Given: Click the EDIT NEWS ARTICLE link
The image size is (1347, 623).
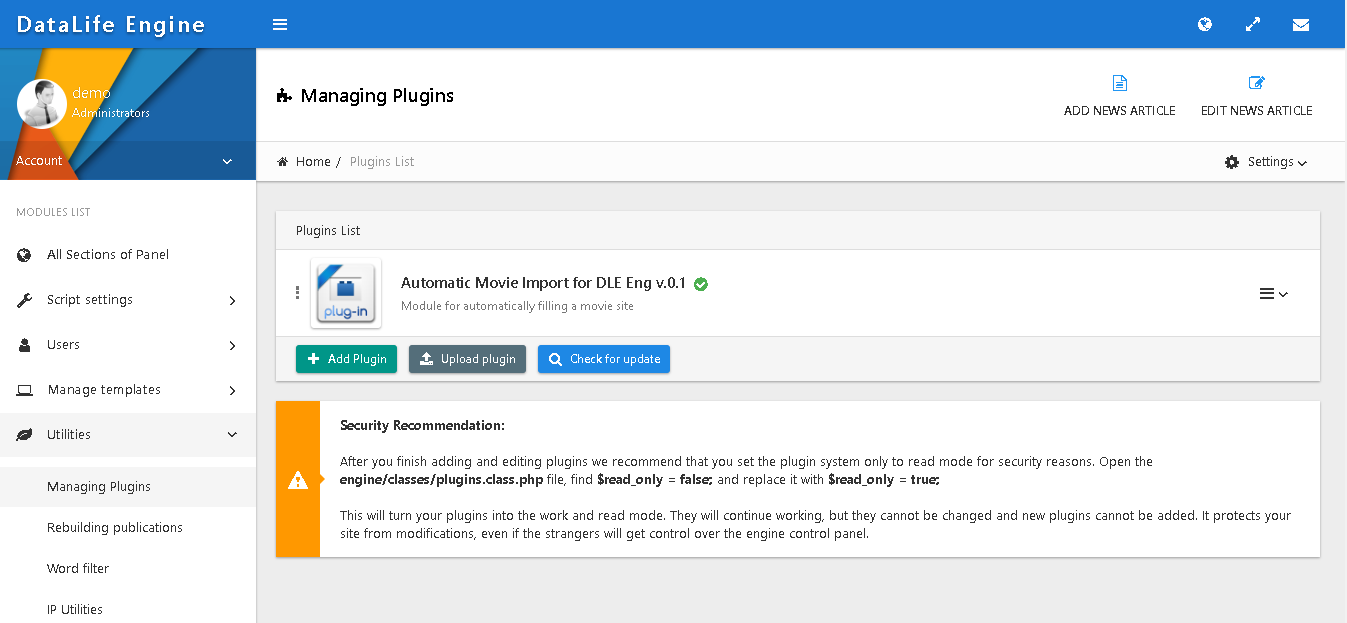Looking at the screenshot, I should point(1257,111).
